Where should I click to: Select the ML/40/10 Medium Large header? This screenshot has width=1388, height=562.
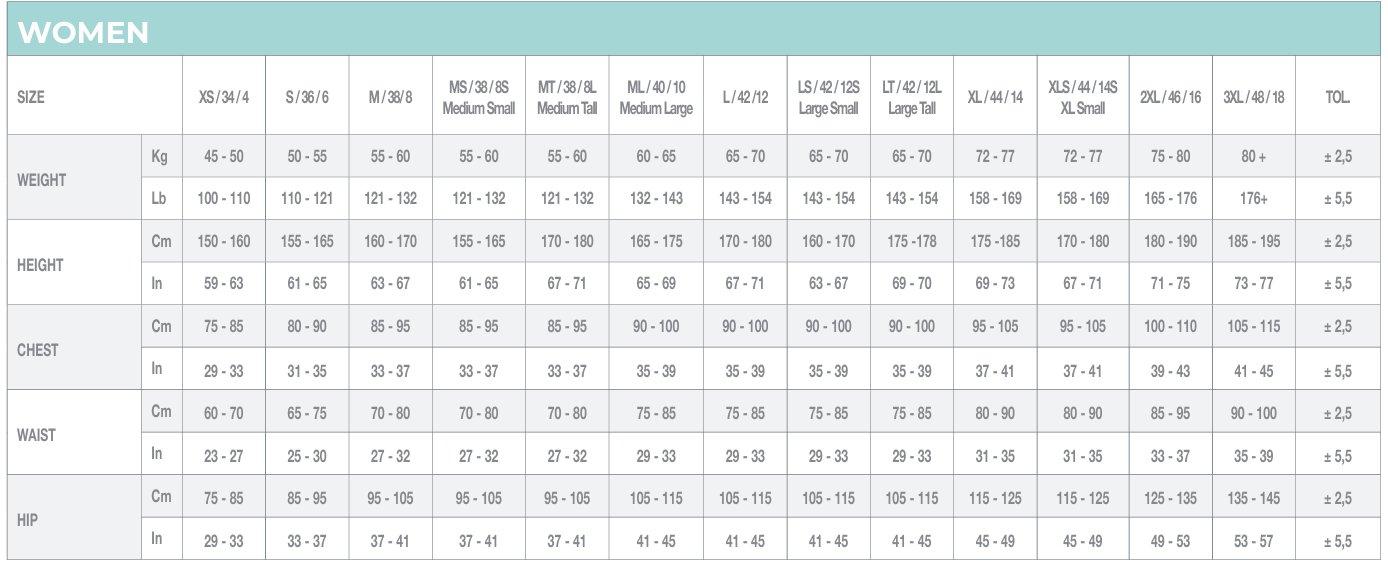656,97
